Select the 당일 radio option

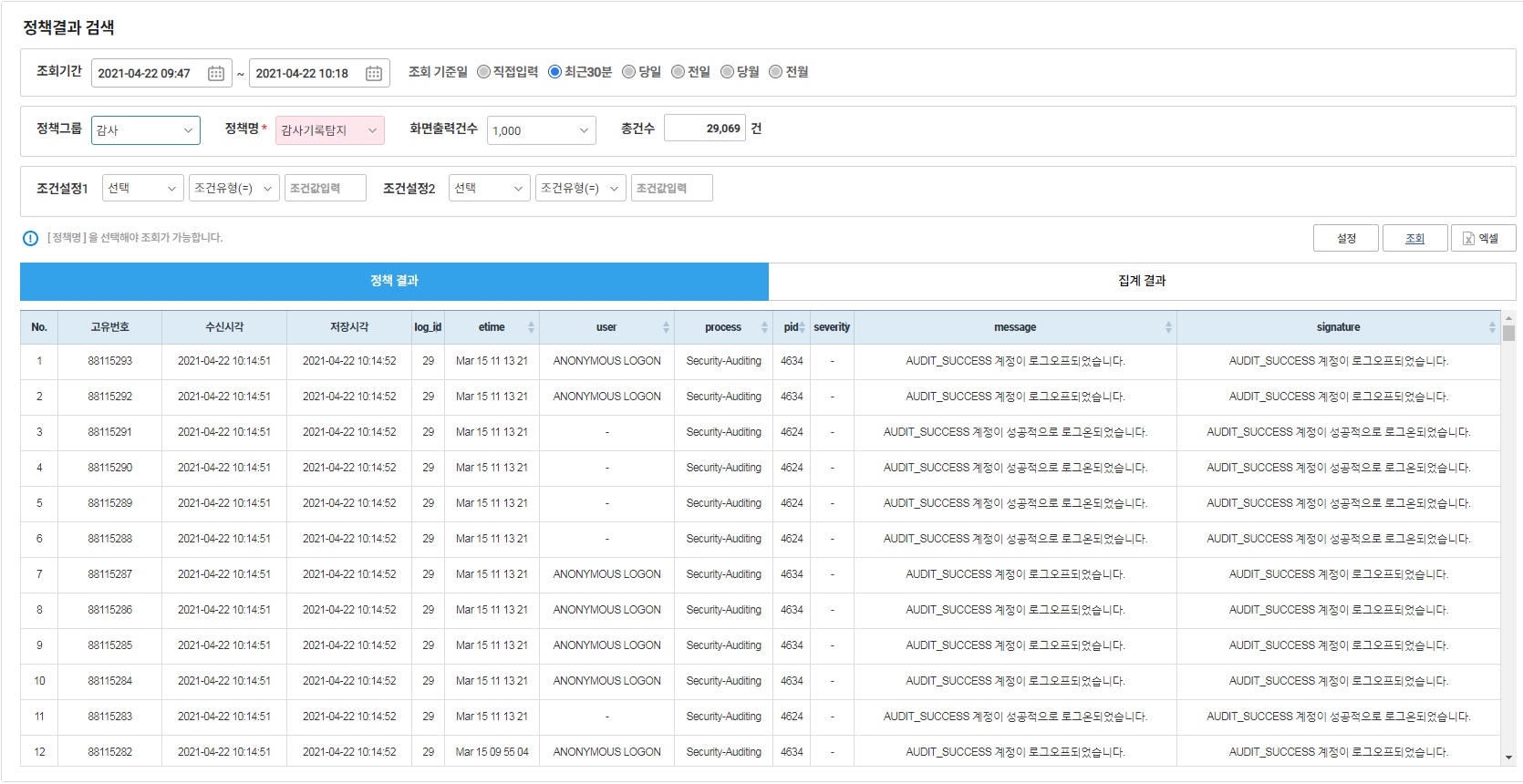(628, 72)
